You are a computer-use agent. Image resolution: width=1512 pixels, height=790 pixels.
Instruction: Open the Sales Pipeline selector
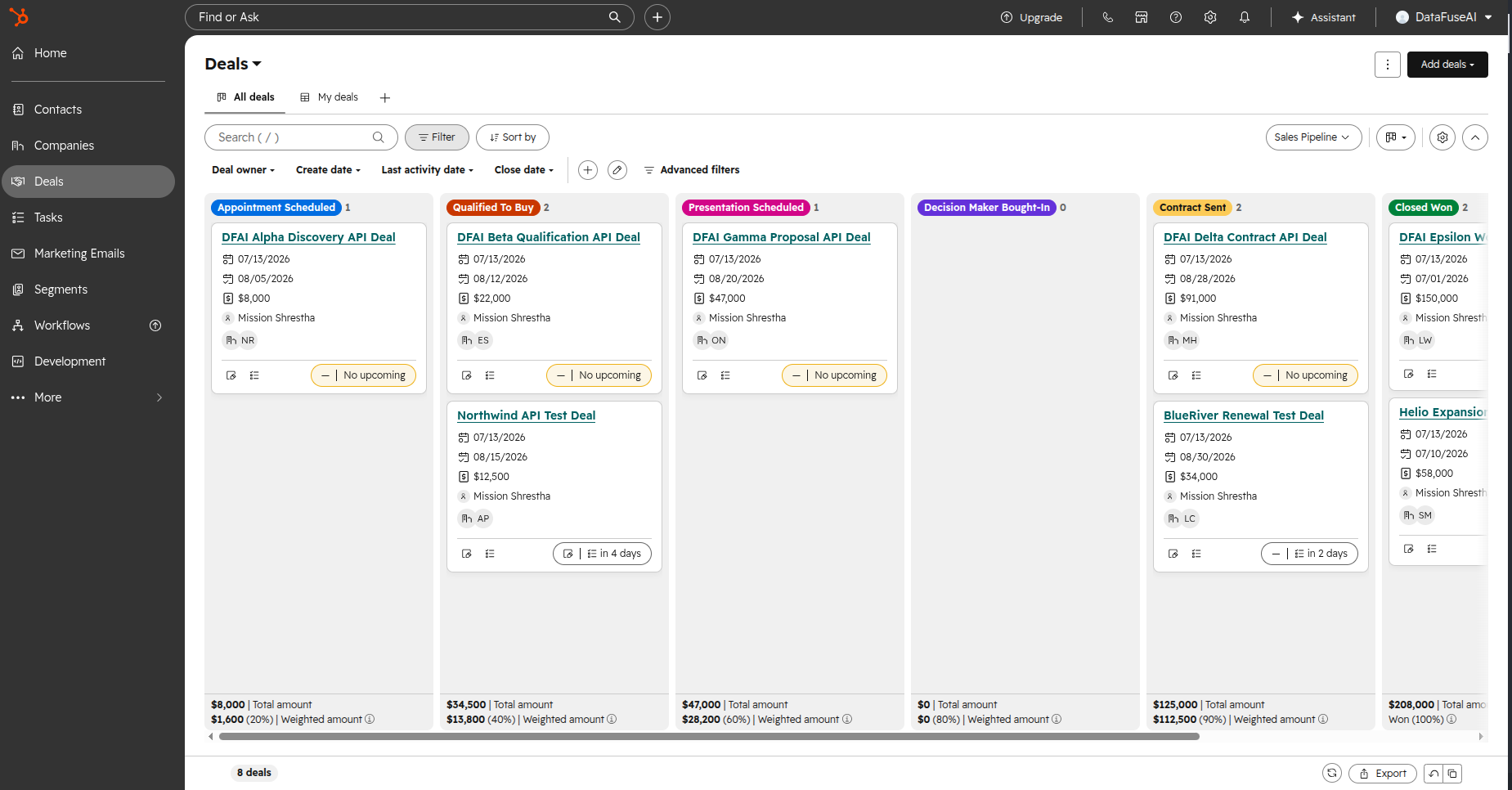coord(1314,137)
